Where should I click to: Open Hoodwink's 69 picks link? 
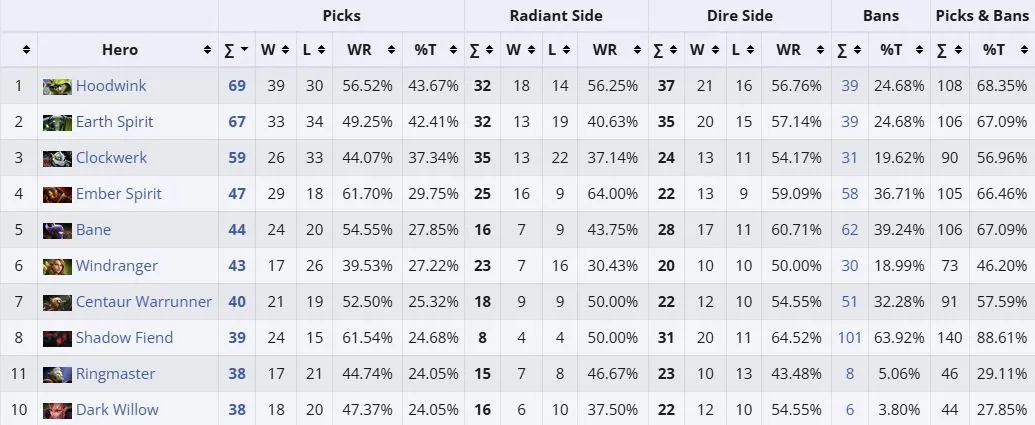tap(237, 86)
